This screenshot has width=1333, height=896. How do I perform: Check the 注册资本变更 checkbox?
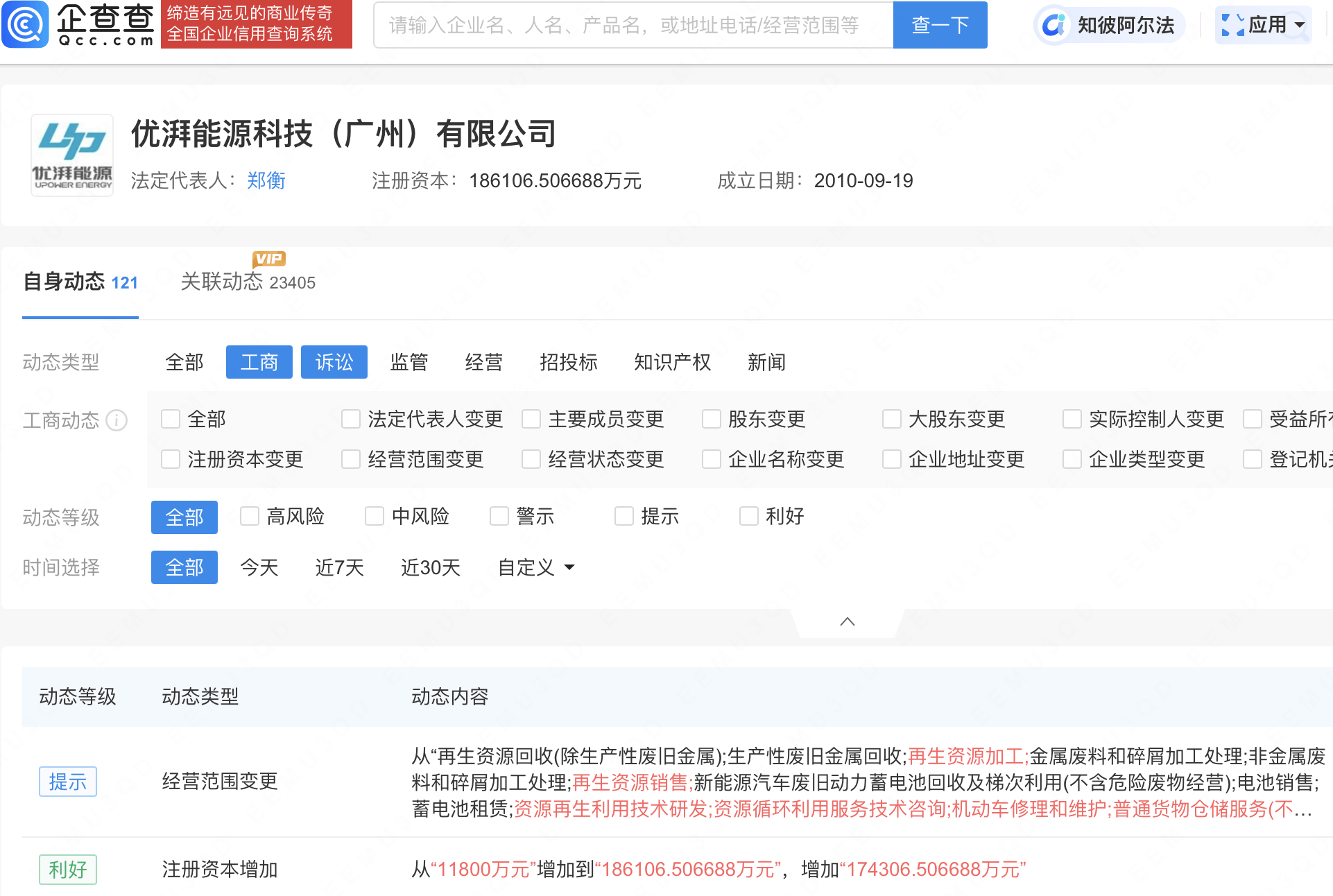click(171, 459)
